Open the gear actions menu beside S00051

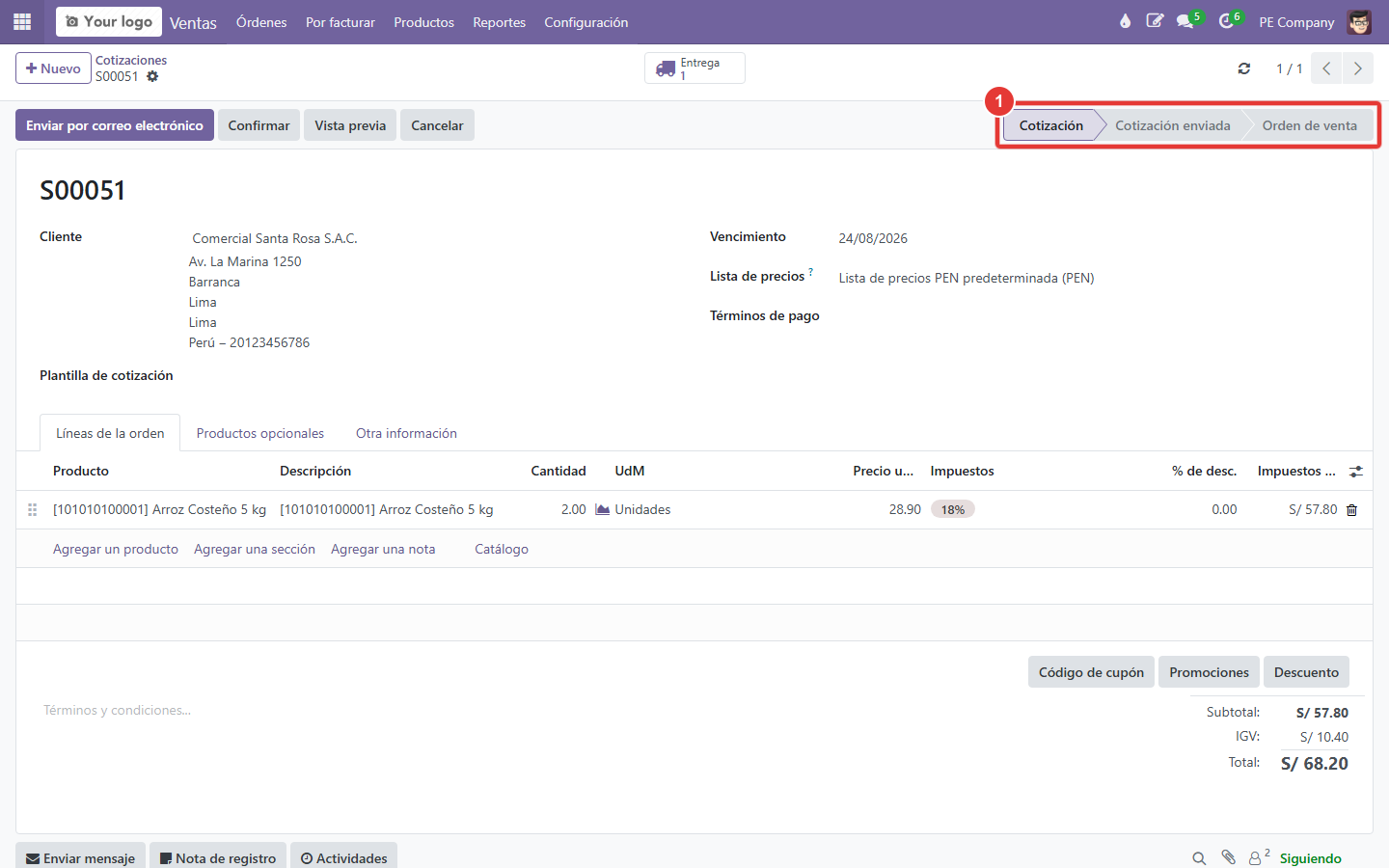(x=152, y=76)
